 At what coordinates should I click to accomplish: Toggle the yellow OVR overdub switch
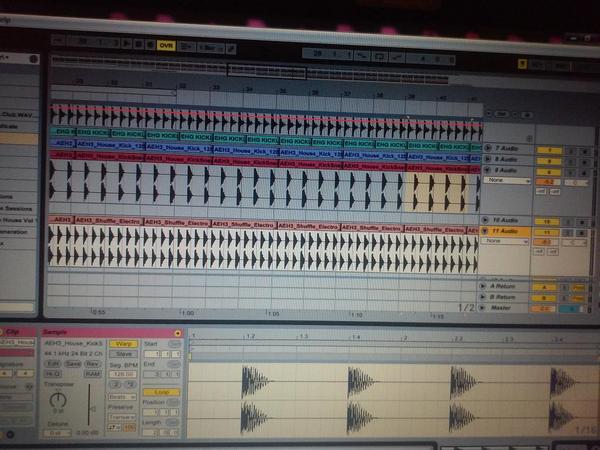[x=166, y=46]
